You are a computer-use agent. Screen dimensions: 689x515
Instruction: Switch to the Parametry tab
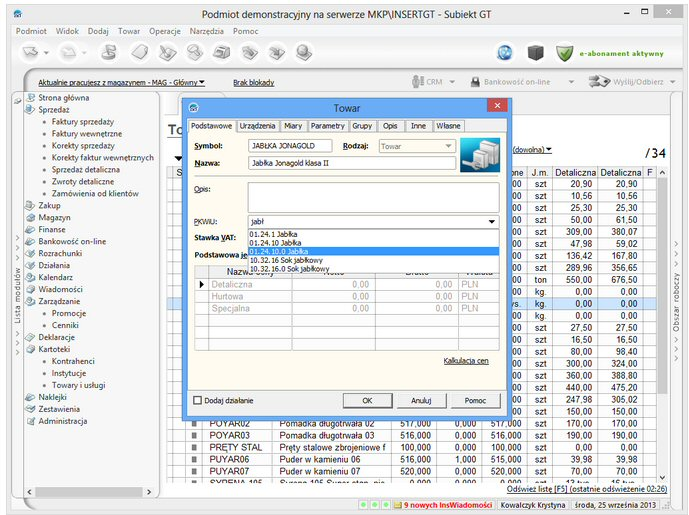click(327, 126)
